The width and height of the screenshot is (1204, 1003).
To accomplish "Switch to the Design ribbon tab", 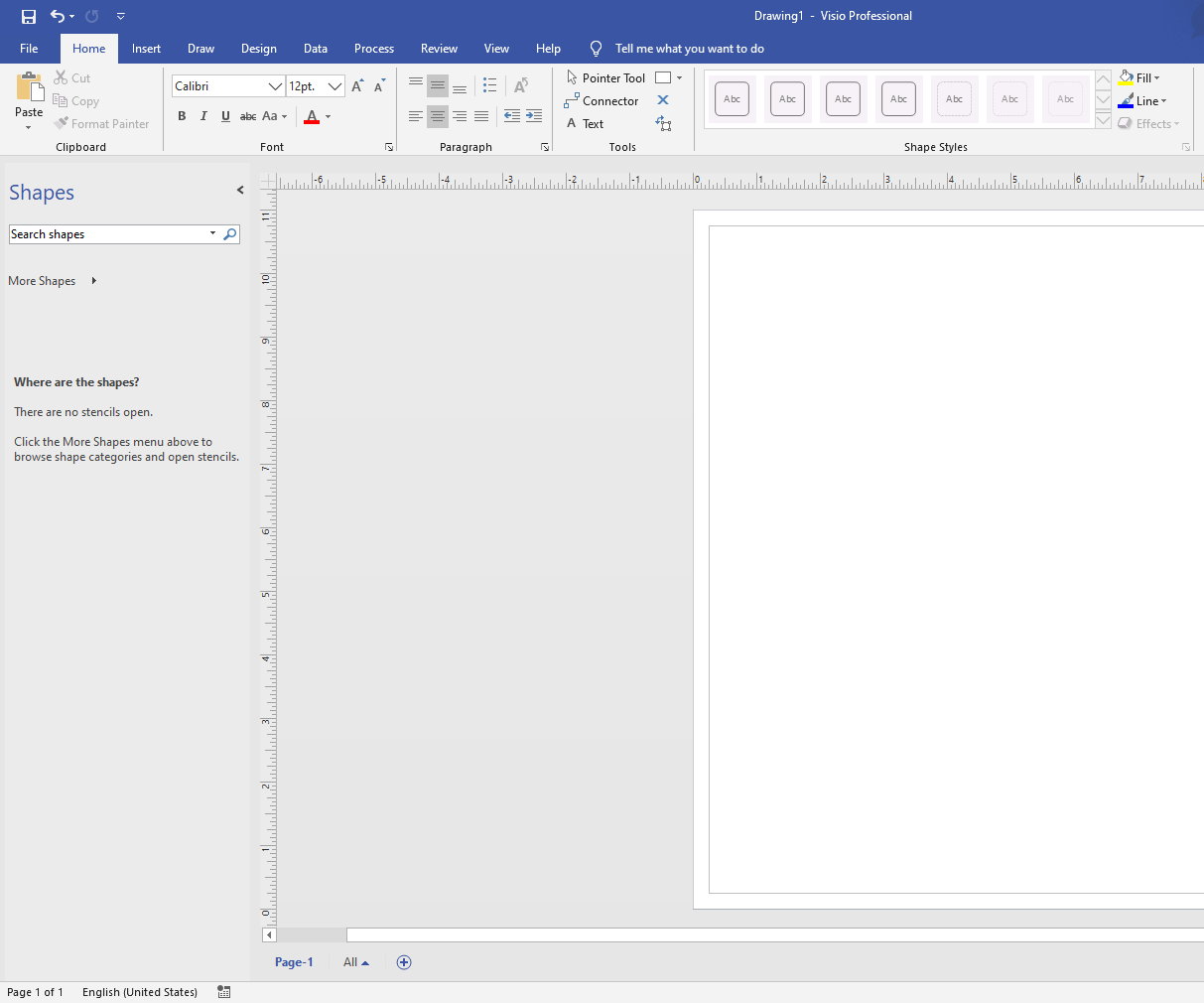I will [258, 48].
